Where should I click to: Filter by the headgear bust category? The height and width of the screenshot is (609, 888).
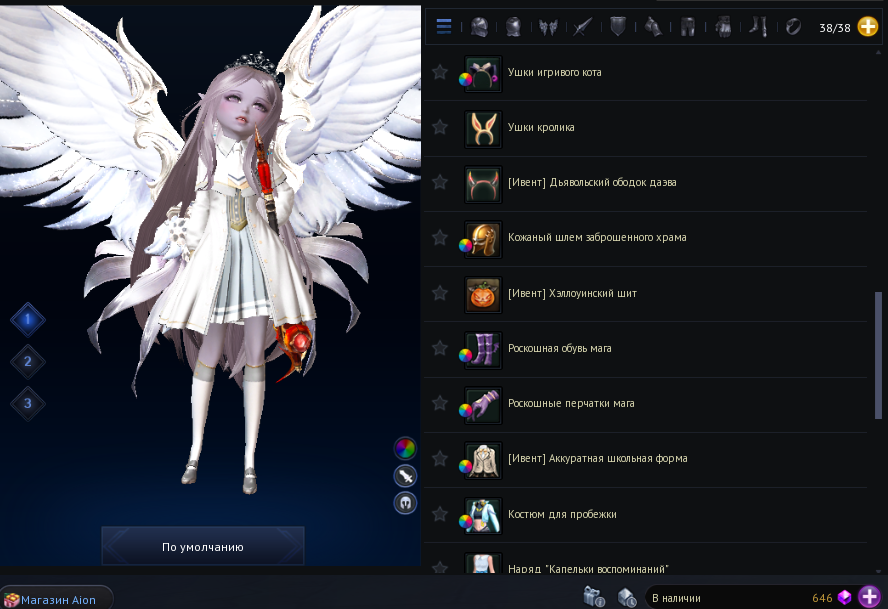[x=513, y=27]
